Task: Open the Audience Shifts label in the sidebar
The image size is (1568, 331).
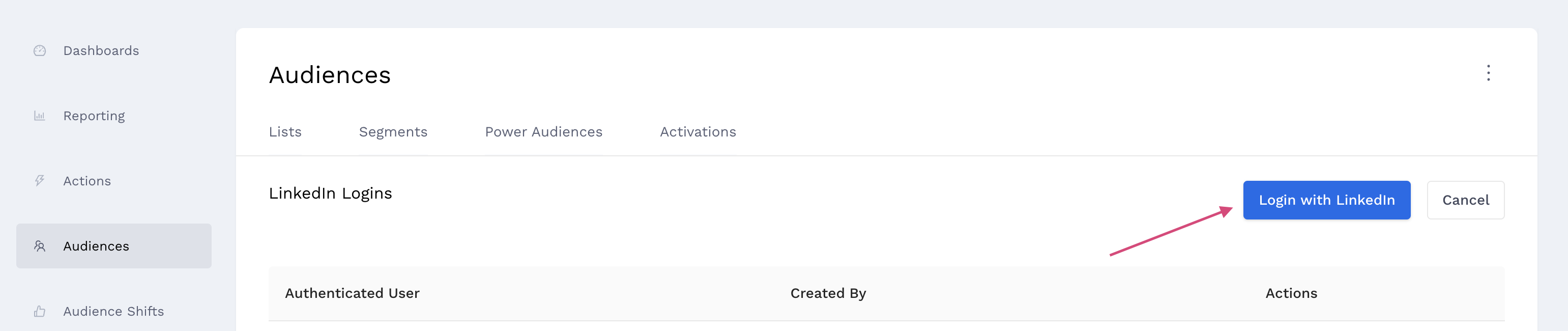Action: 113,312
